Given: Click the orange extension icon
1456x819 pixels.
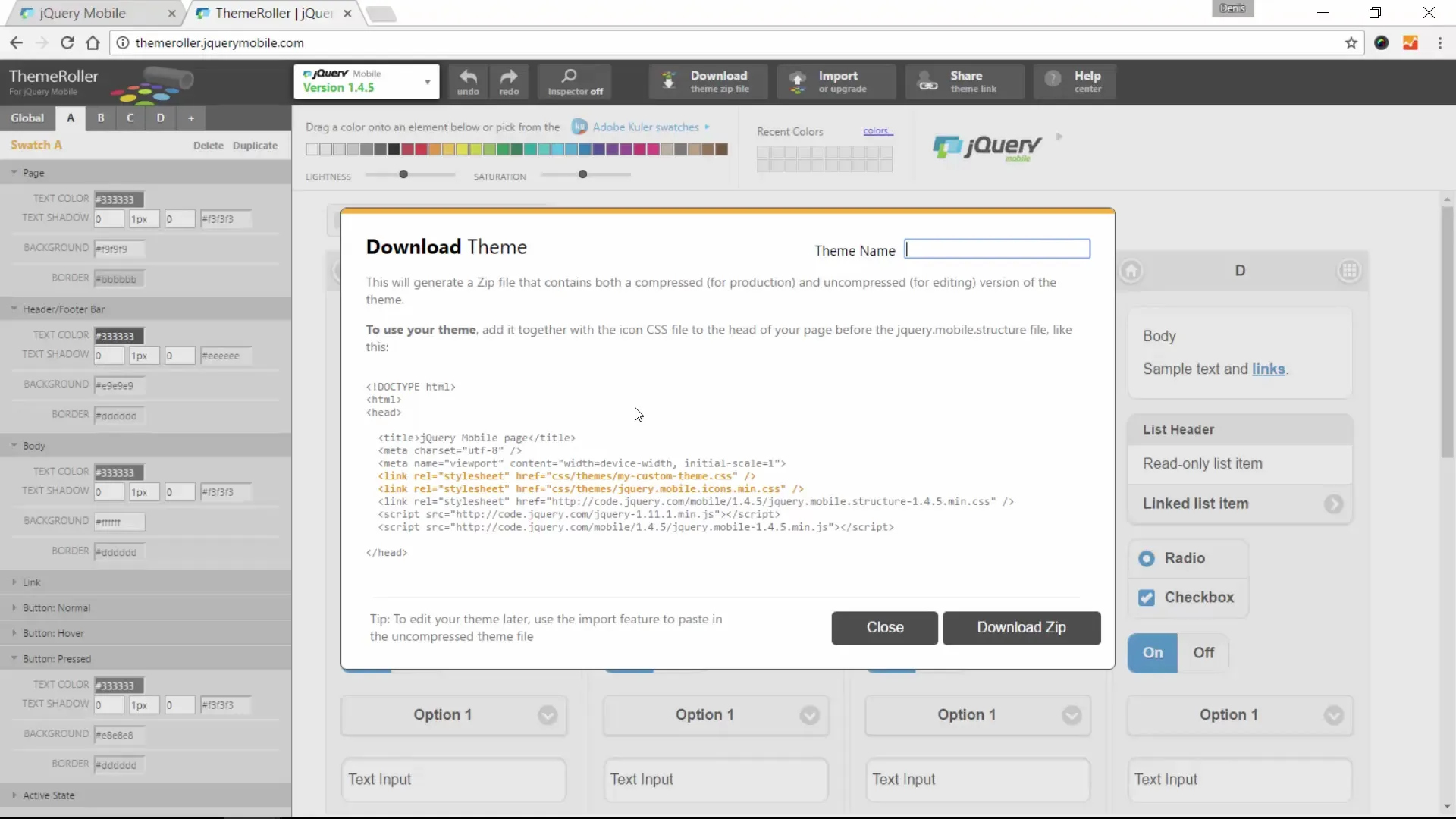Looking at the screenshot, I should [x=1410, y=42].
